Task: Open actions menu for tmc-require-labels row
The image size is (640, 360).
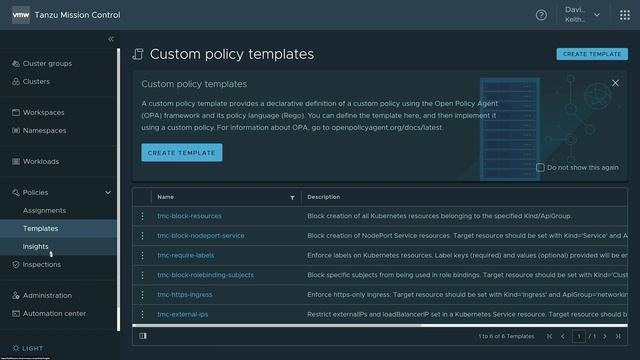Action: click(x=142, y=256)
